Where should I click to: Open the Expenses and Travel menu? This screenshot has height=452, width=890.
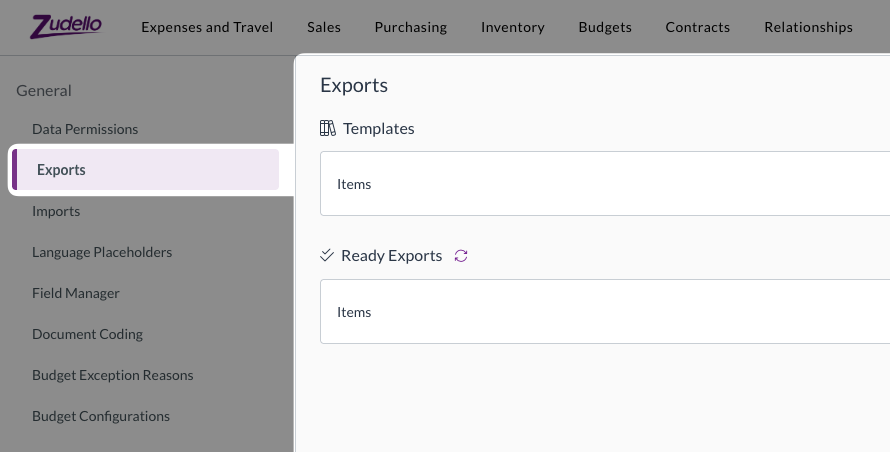(207, 27)
